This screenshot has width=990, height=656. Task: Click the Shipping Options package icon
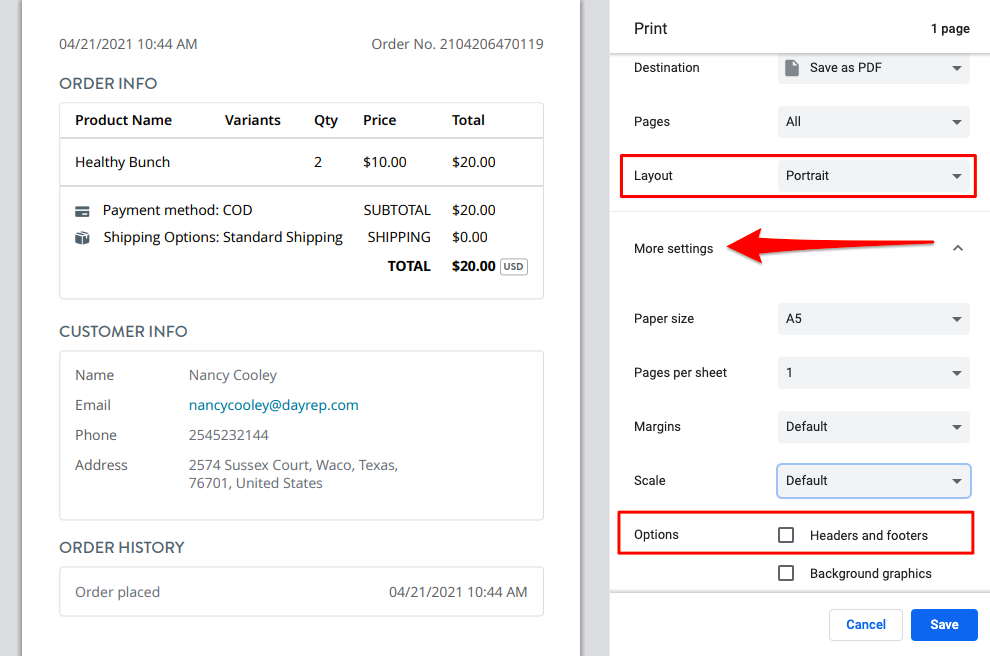click(84, 237)
